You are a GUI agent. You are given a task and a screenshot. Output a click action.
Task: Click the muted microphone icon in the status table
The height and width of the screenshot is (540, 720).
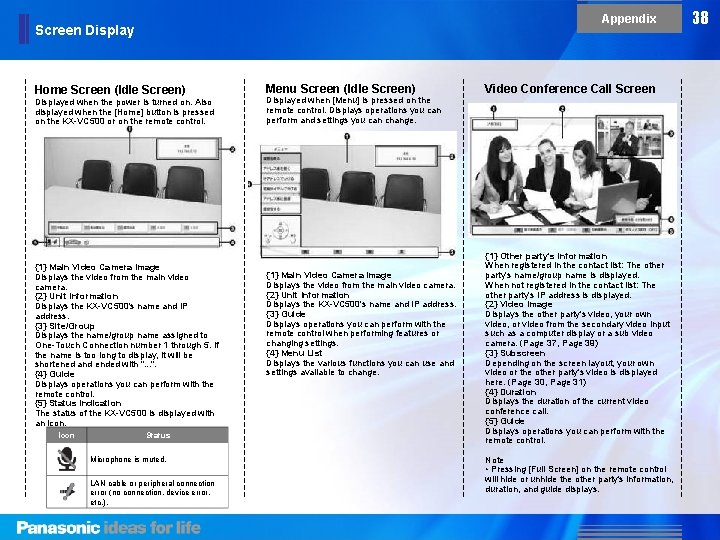[x=67, y=459]
